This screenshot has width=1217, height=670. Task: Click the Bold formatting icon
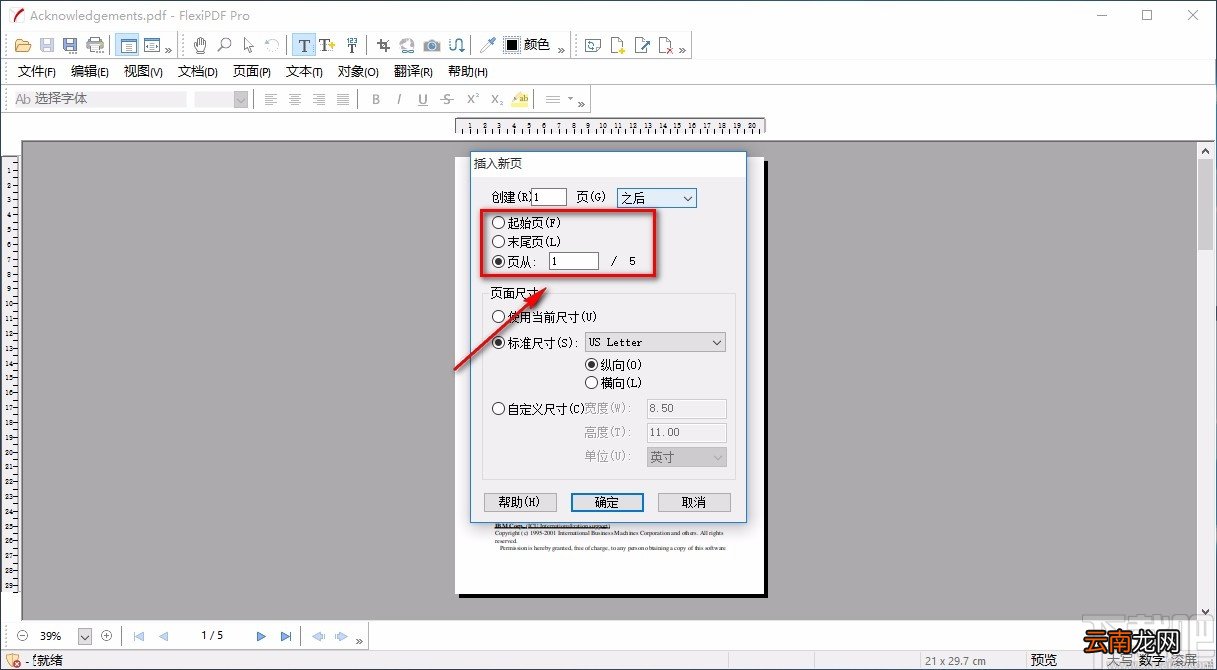[x=376, y=99]
